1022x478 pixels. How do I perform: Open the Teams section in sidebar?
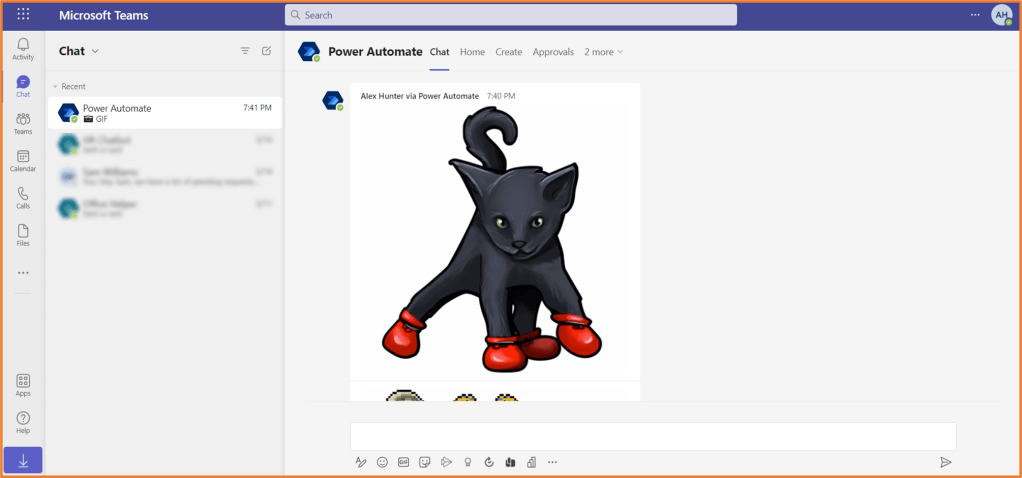(23, 124)
